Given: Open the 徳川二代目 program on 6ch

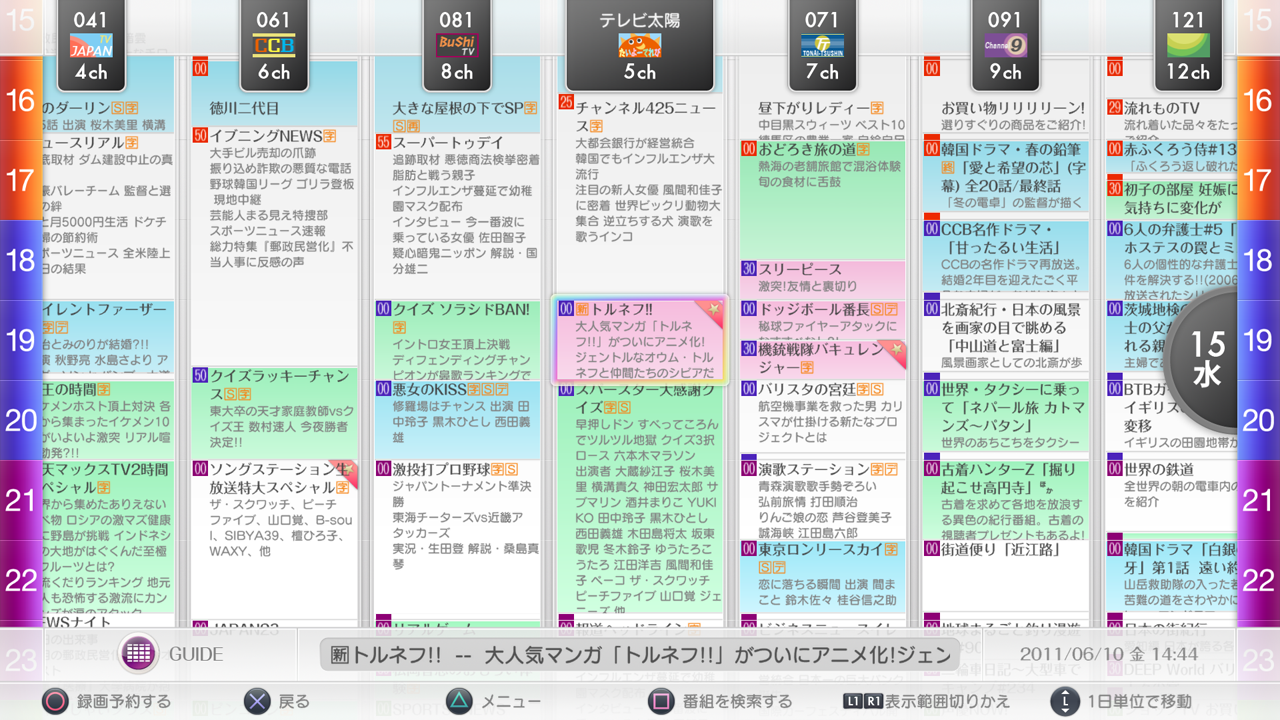Looking at the screenshot, I should 274,94.
